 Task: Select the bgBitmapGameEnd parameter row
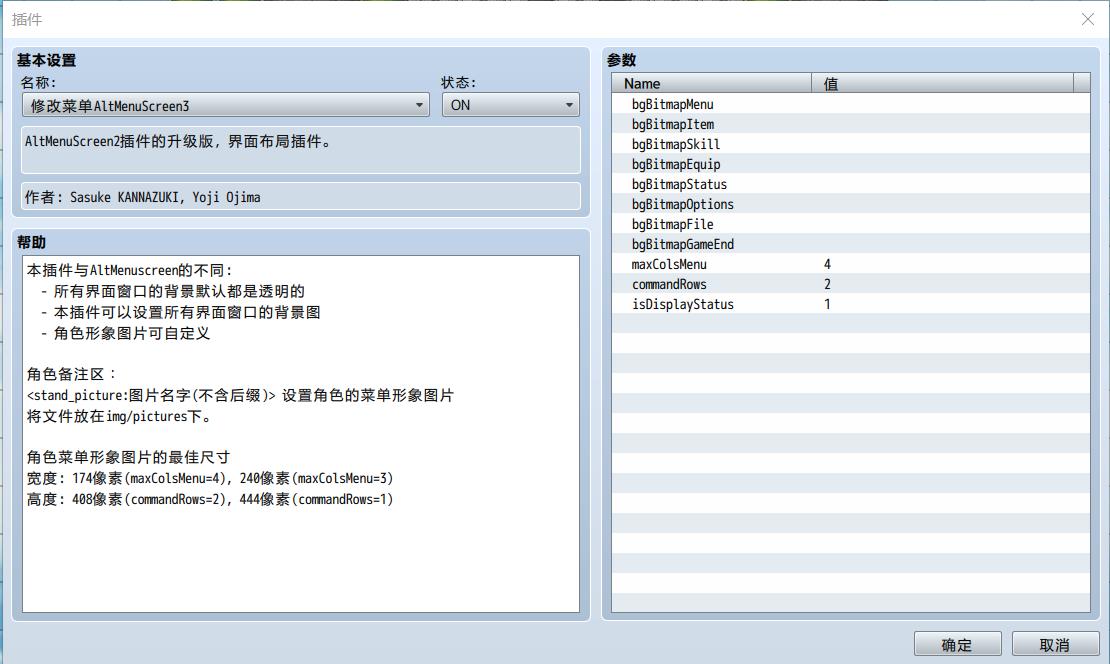[x=850, y=244]
